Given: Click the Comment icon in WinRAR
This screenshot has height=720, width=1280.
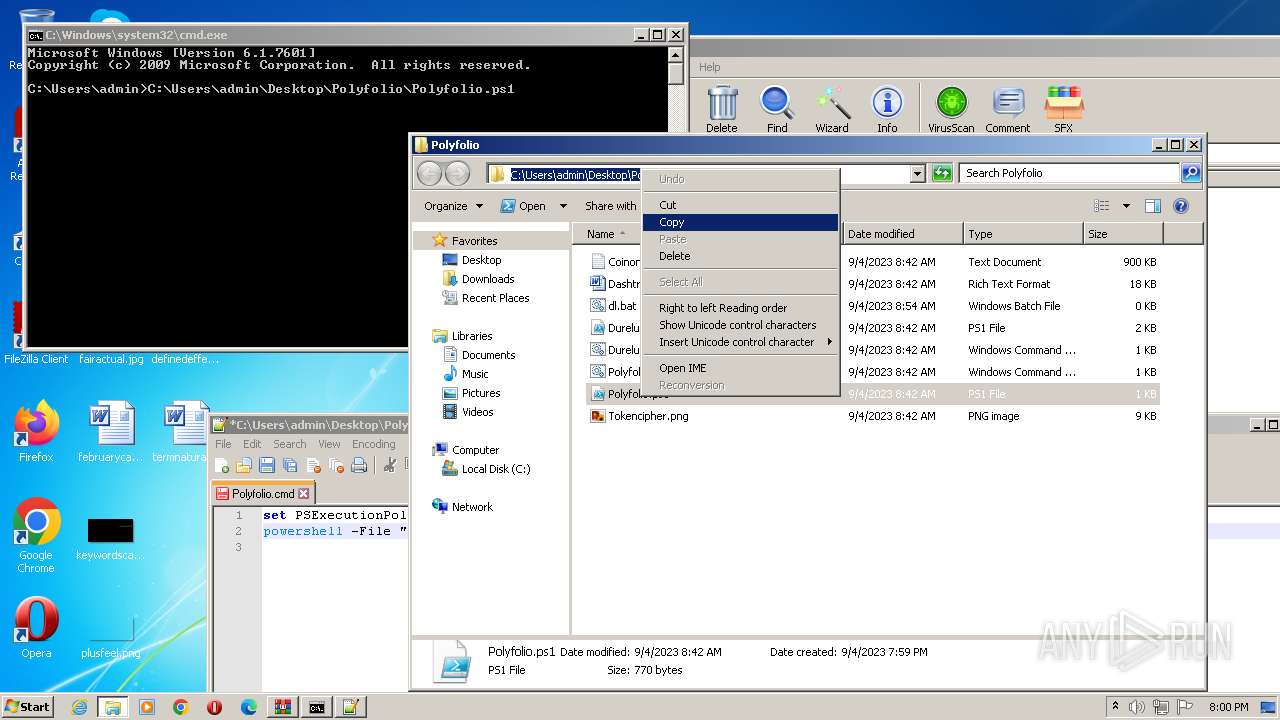Looking at the screenshot, I should 1008,109.
